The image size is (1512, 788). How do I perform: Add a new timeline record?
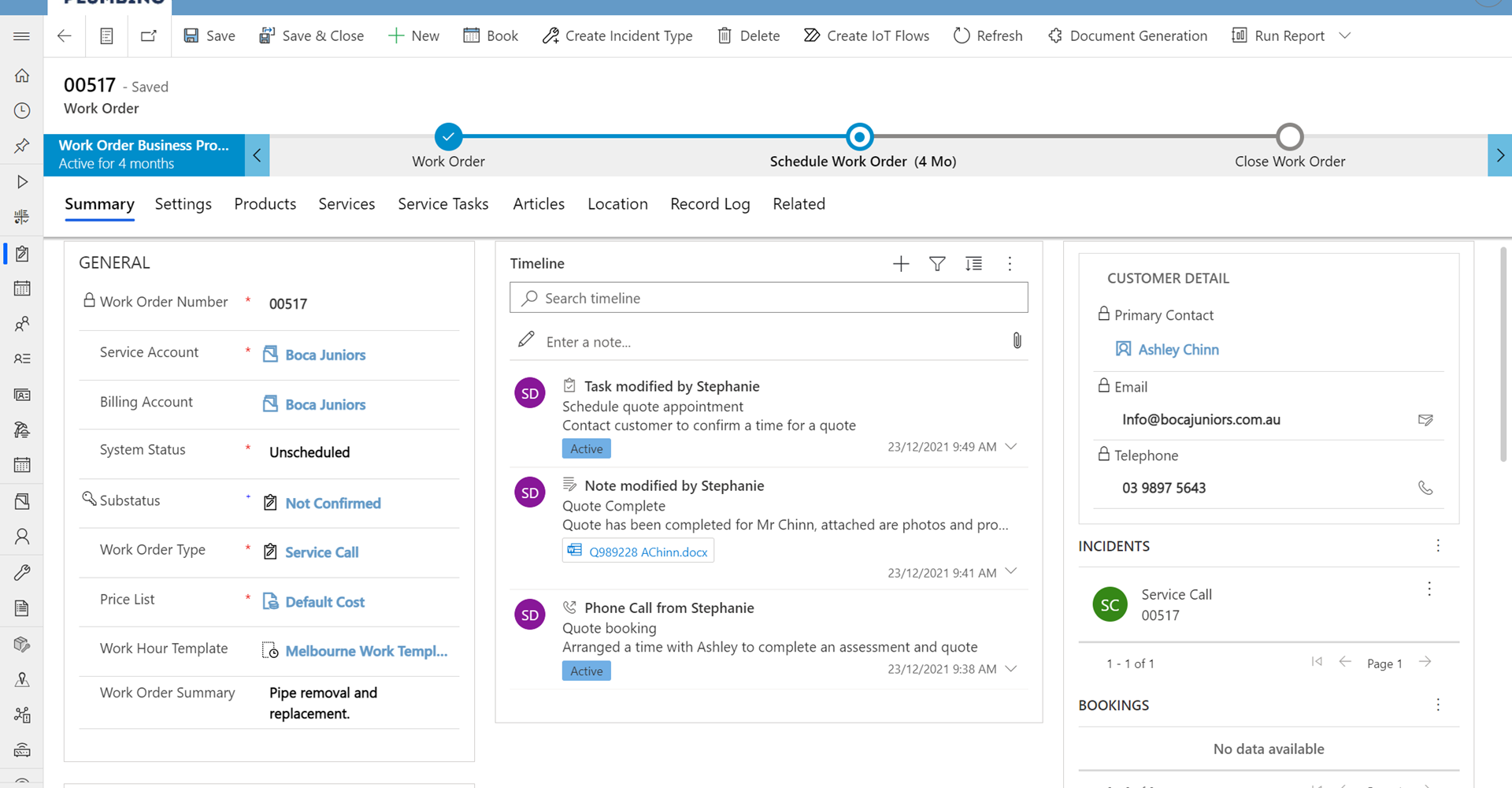tap(901, 264)
